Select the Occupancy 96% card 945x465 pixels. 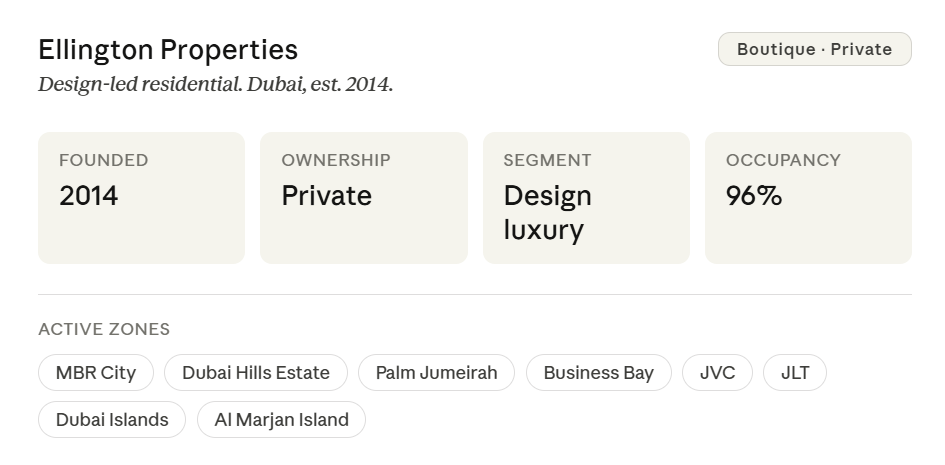808,198
